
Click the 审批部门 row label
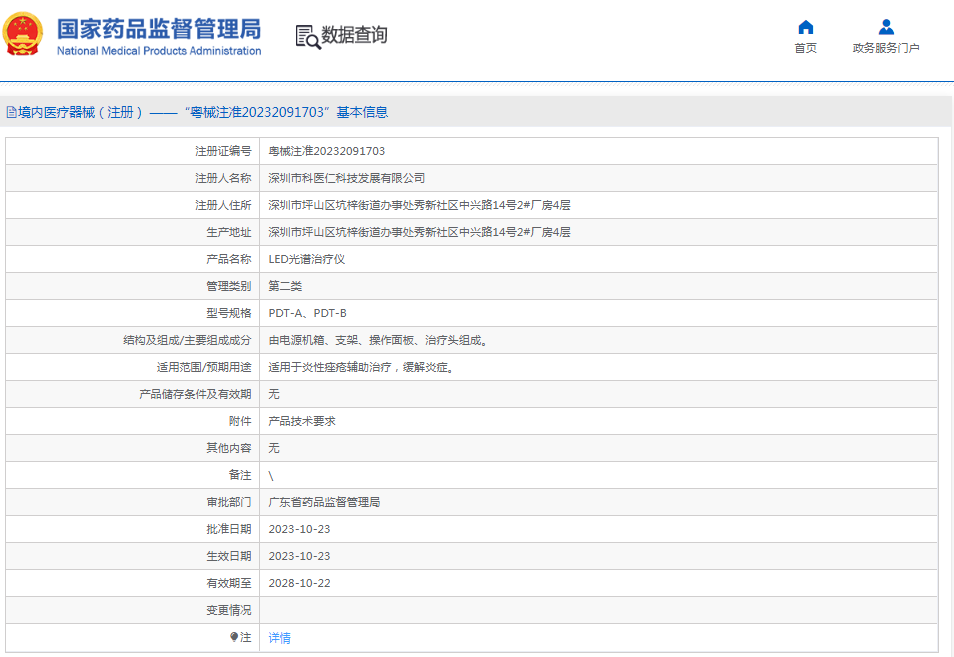click(228, 502)
